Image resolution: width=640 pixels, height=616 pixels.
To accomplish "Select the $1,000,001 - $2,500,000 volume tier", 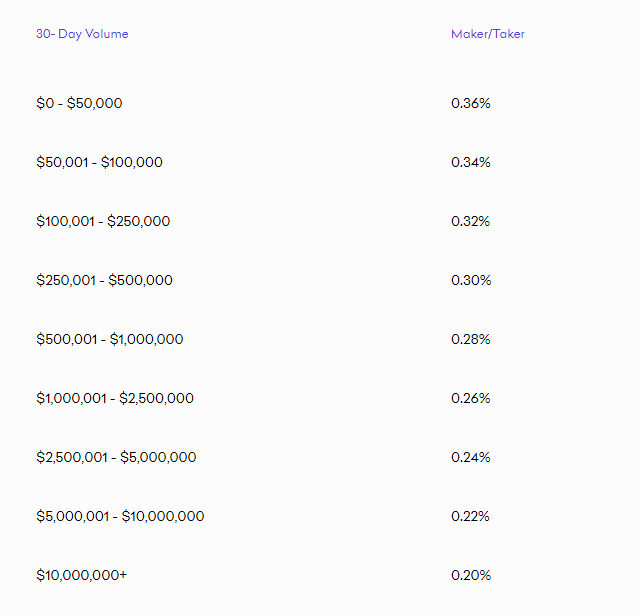I will 115,398.
